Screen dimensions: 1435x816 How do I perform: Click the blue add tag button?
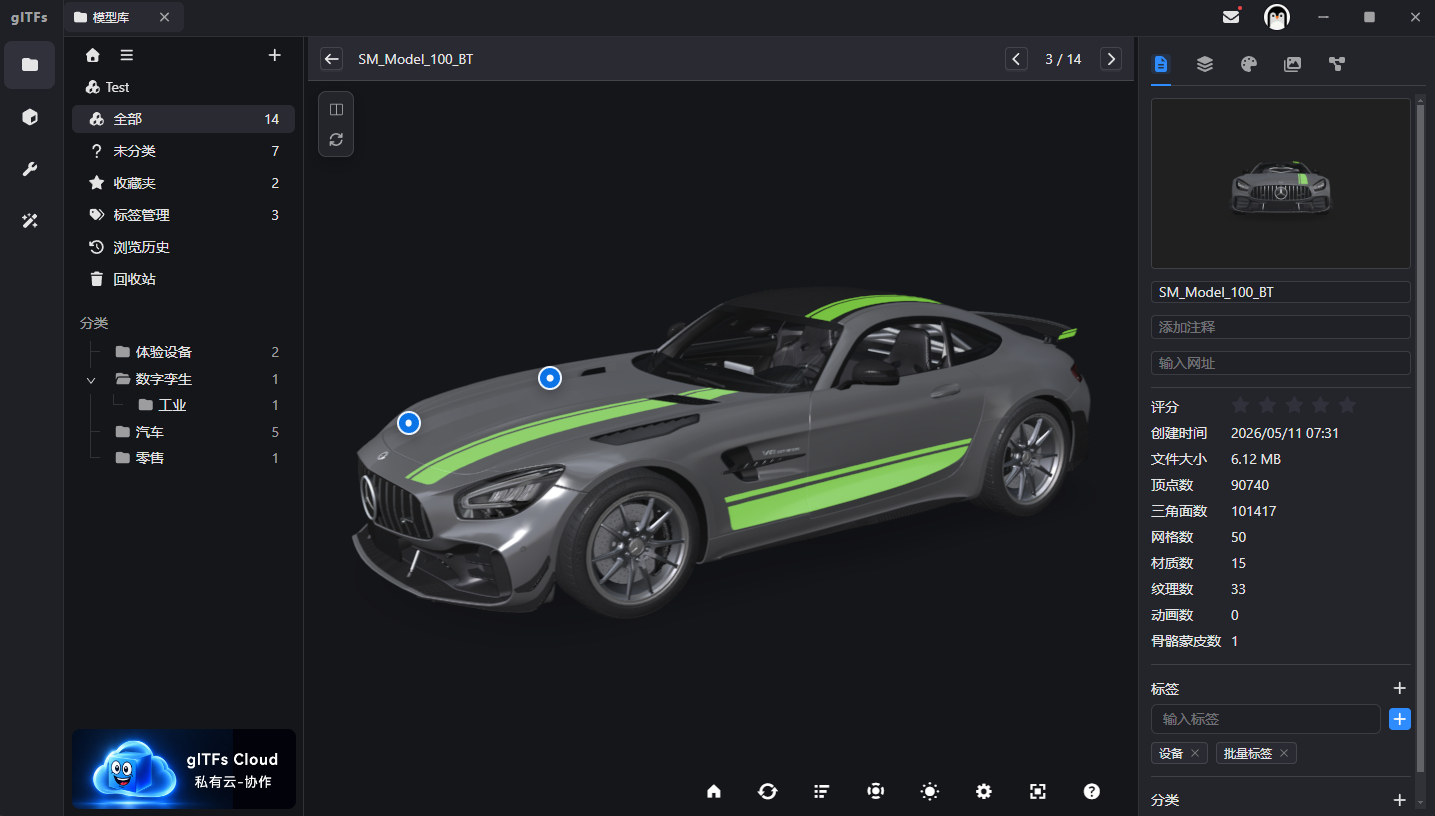point(1400,719)
